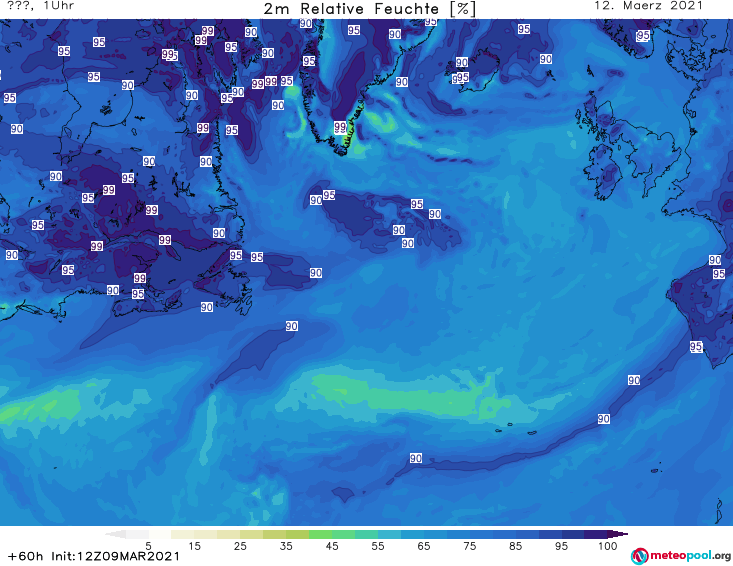Viewport: 733px width, 566px height.
Task: Click the meteopool.org logo icon
Action: pos(639,556)
